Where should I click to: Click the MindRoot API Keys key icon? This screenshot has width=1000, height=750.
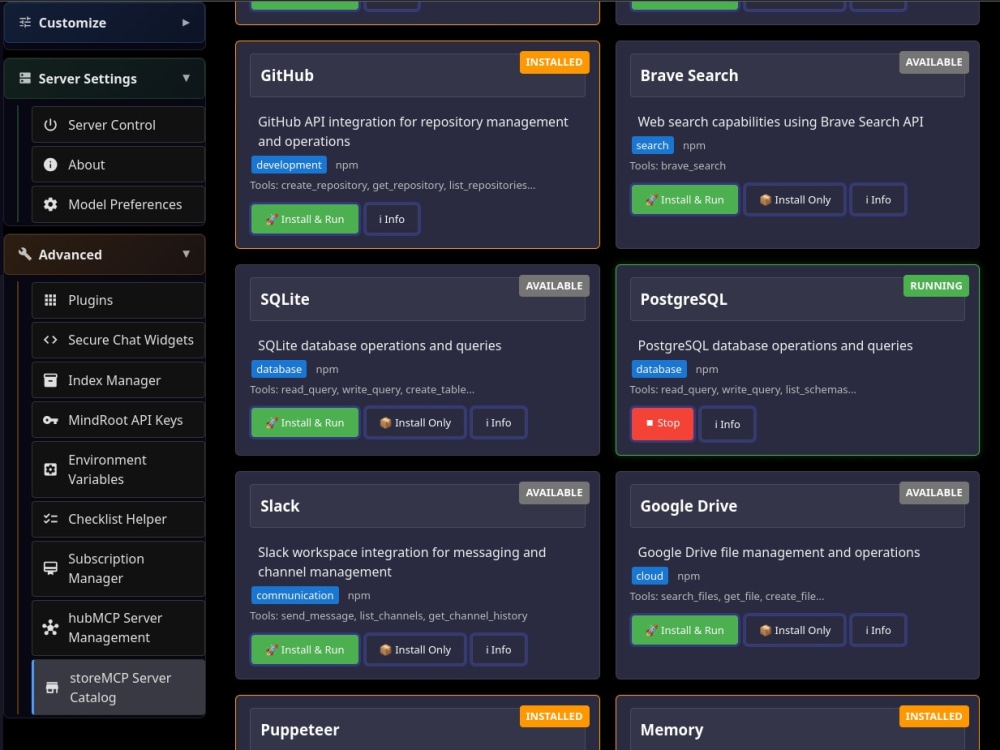50,420
